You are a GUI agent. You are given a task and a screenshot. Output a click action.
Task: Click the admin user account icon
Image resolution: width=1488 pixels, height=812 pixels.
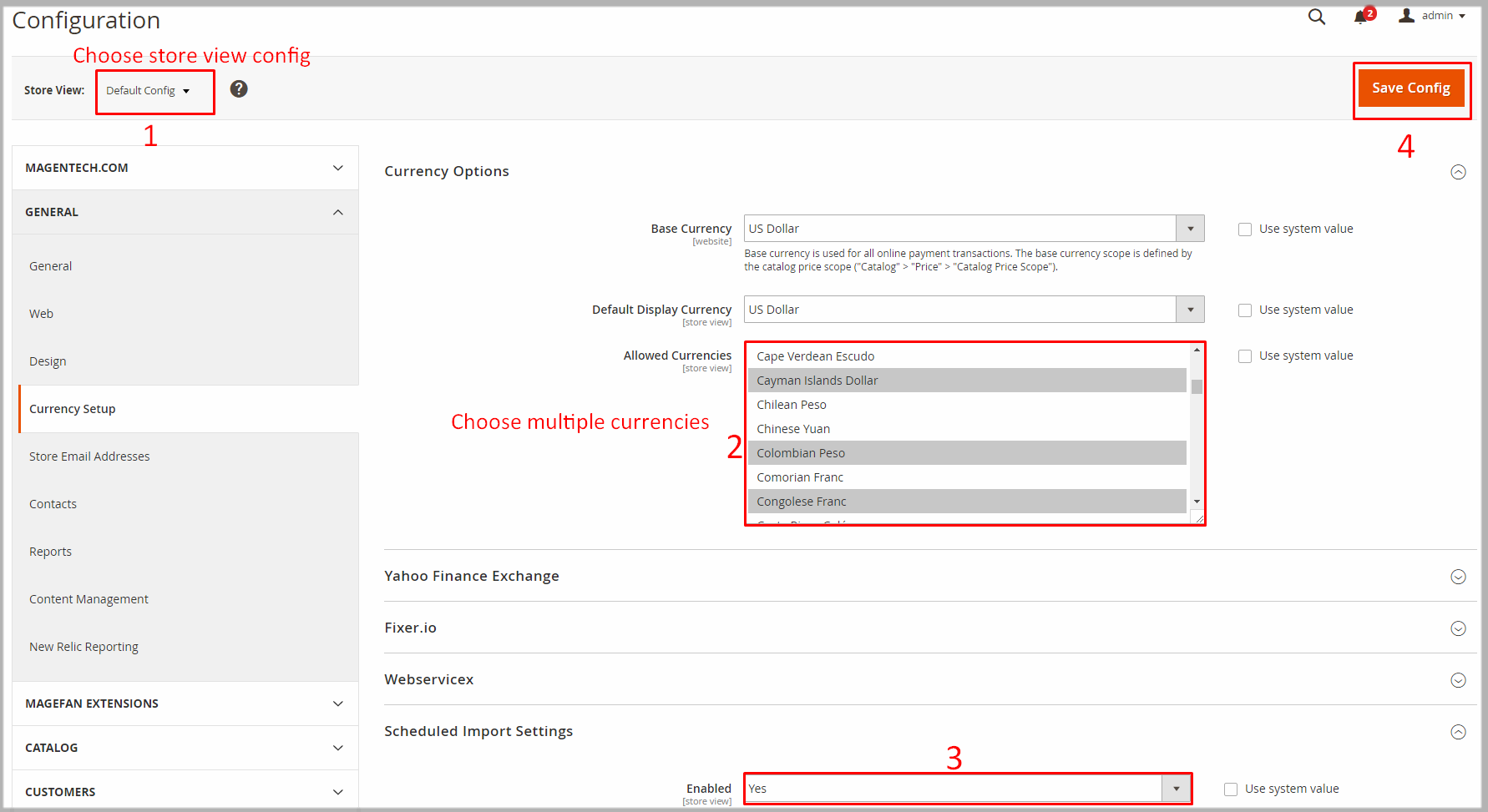click(x=1407, y=16)
